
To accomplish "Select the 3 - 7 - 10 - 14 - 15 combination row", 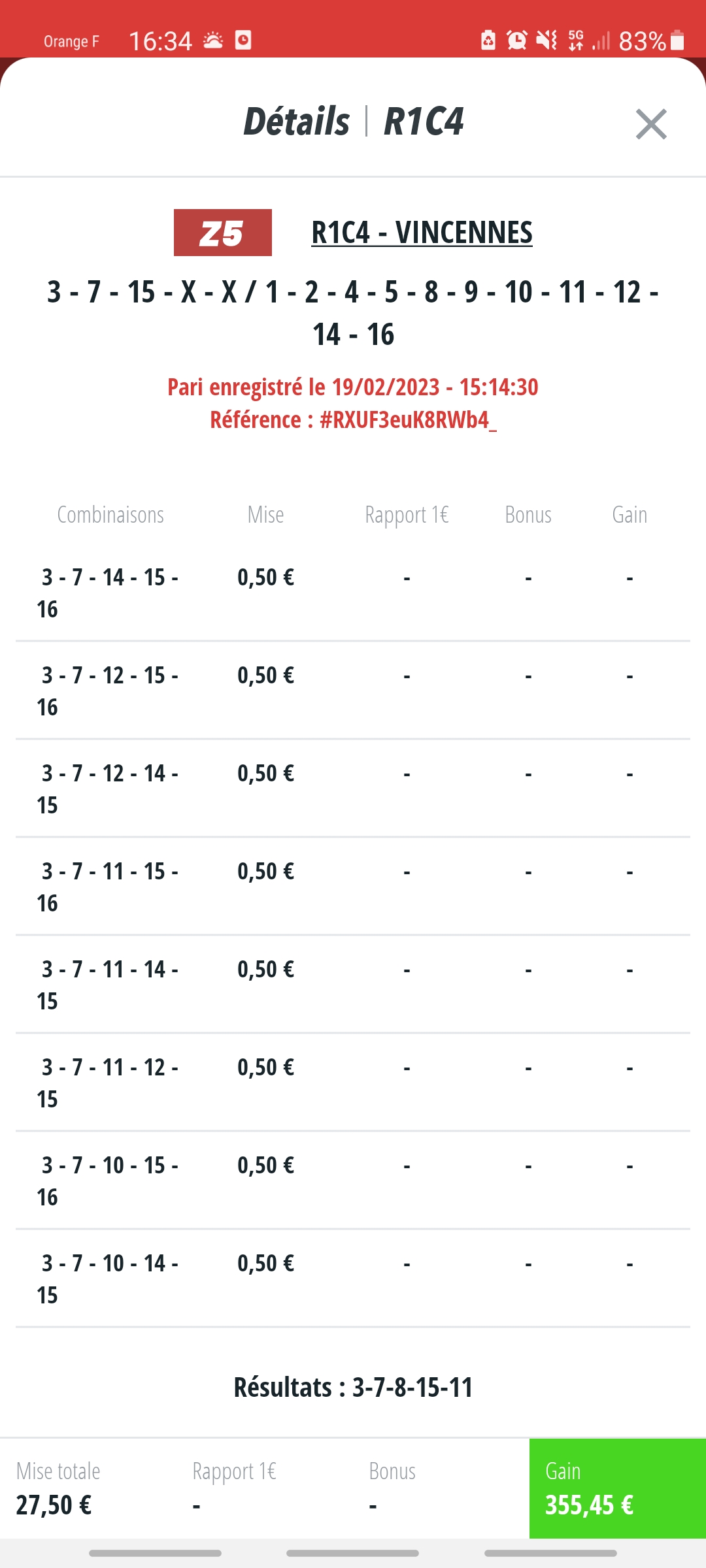I will 353,1279.
